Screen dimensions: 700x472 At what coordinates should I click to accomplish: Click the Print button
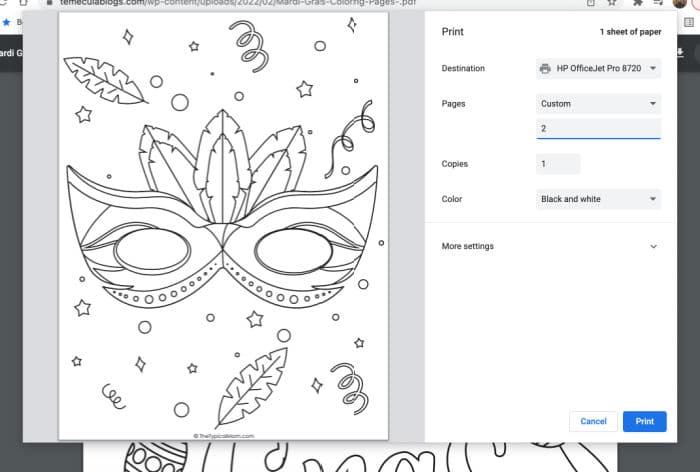click(645, 422)
